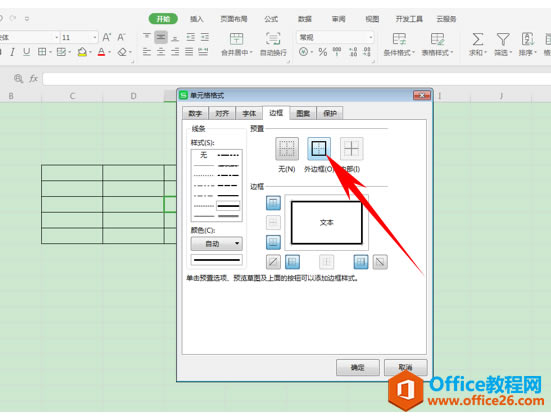Align text right
This screenshot has width=551, height=418.
click(x=175, y=52)
